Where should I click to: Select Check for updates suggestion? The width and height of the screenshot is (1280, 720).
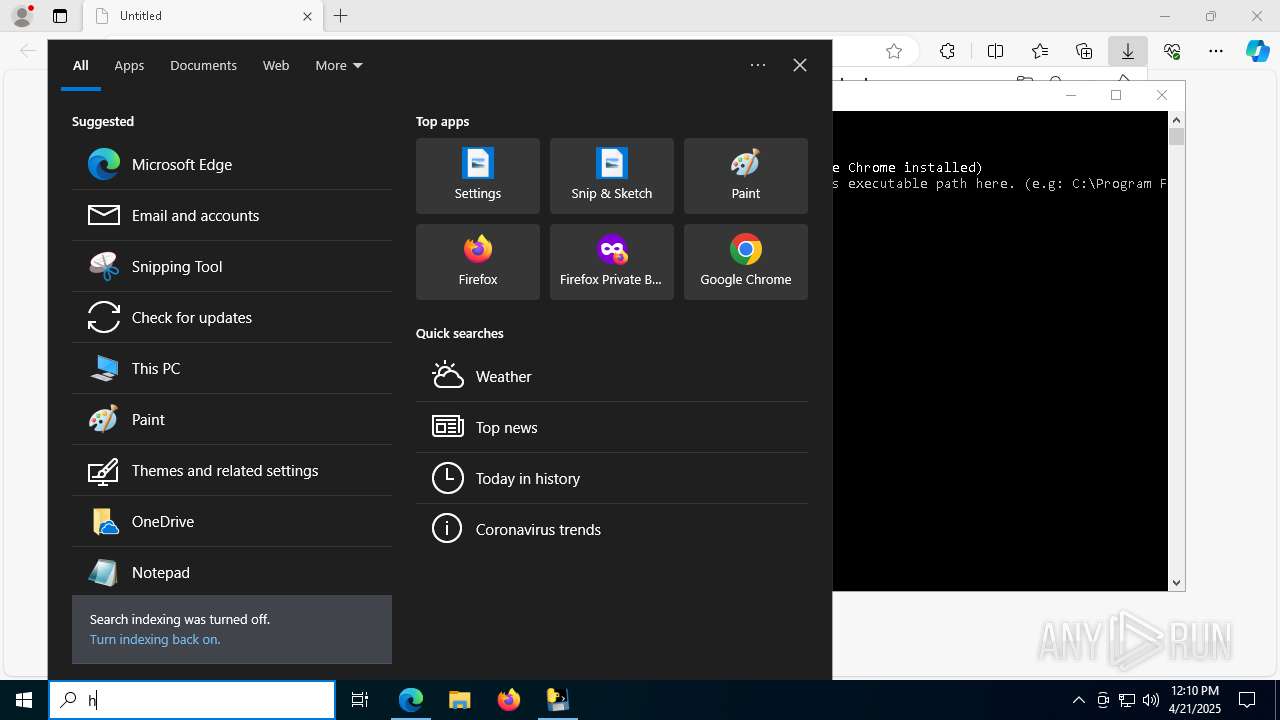(x=232, y=317)
